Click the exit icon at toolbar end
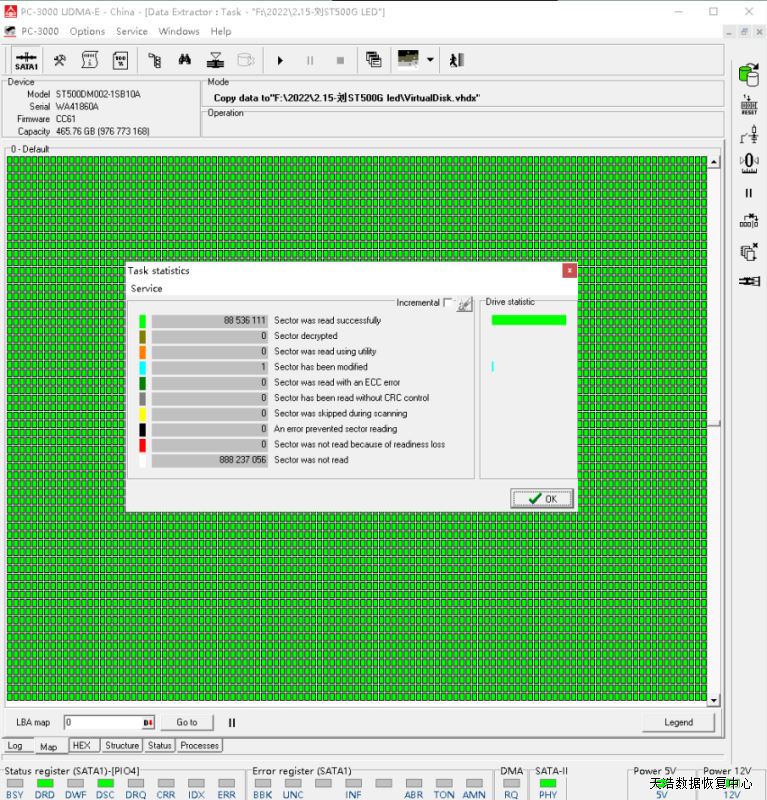The image size is (767, 800). [456, 60]
